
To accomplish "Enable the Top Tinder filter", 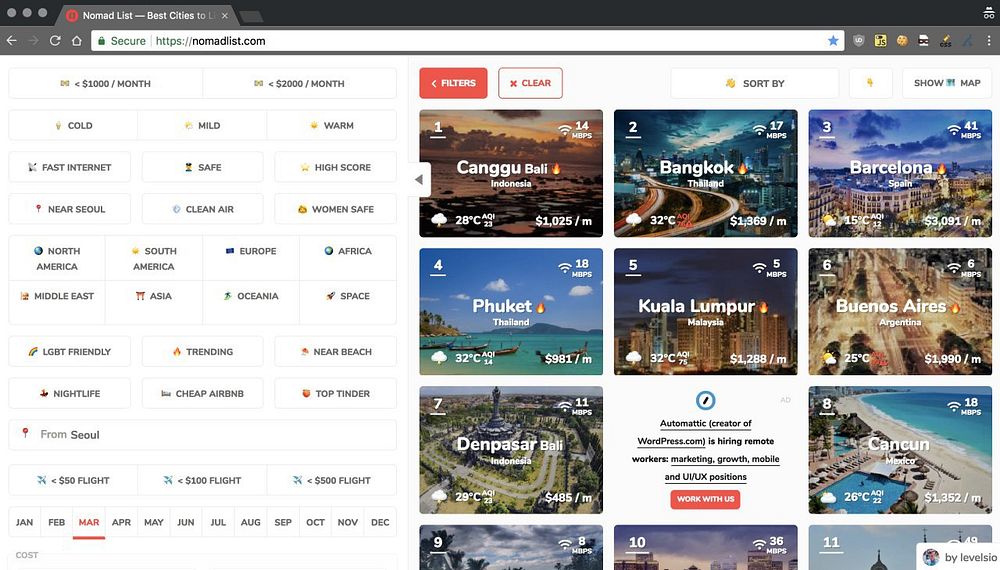I will coord(335,393).
